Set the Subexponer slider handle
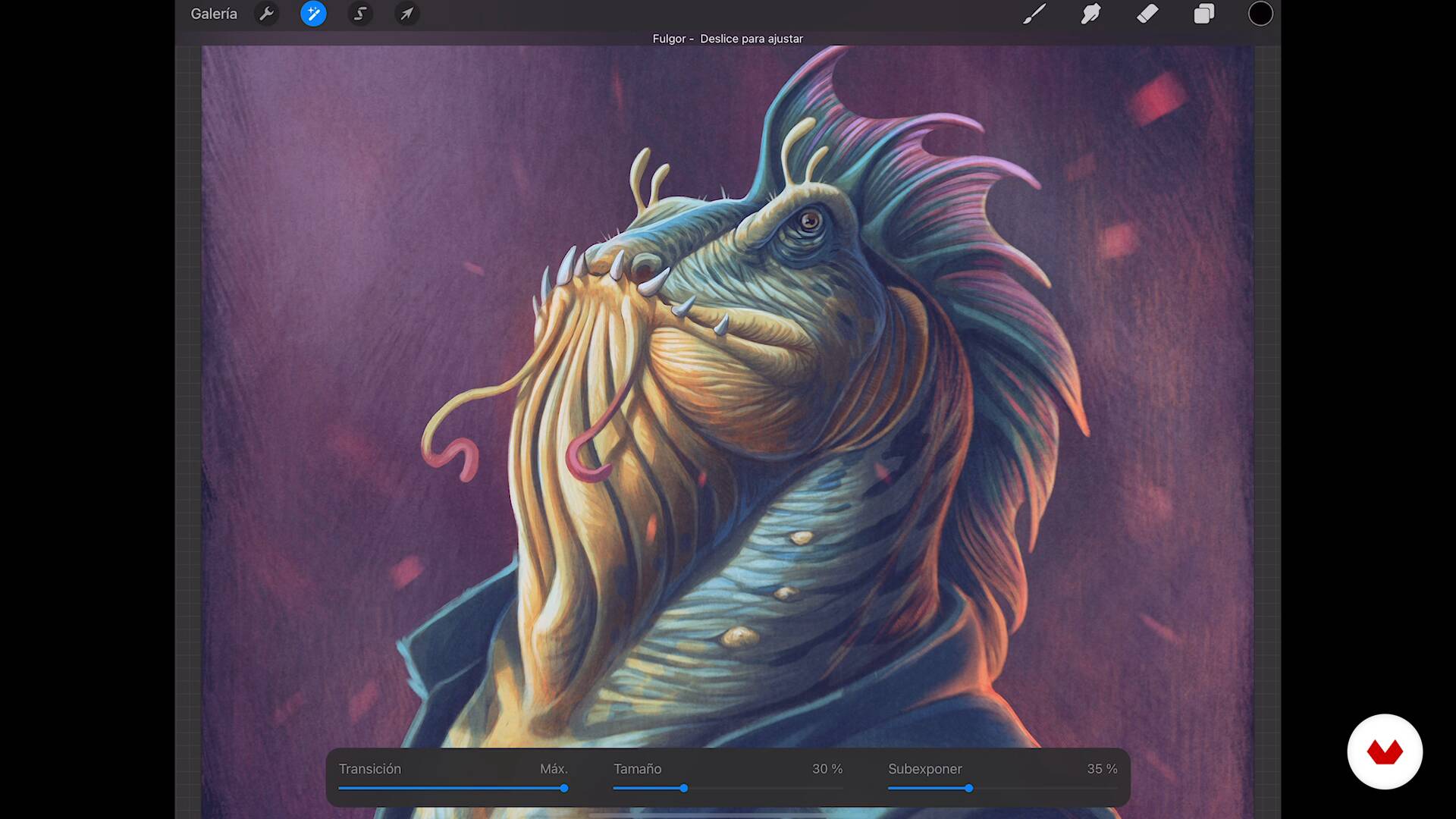 [x=969, y=789]
